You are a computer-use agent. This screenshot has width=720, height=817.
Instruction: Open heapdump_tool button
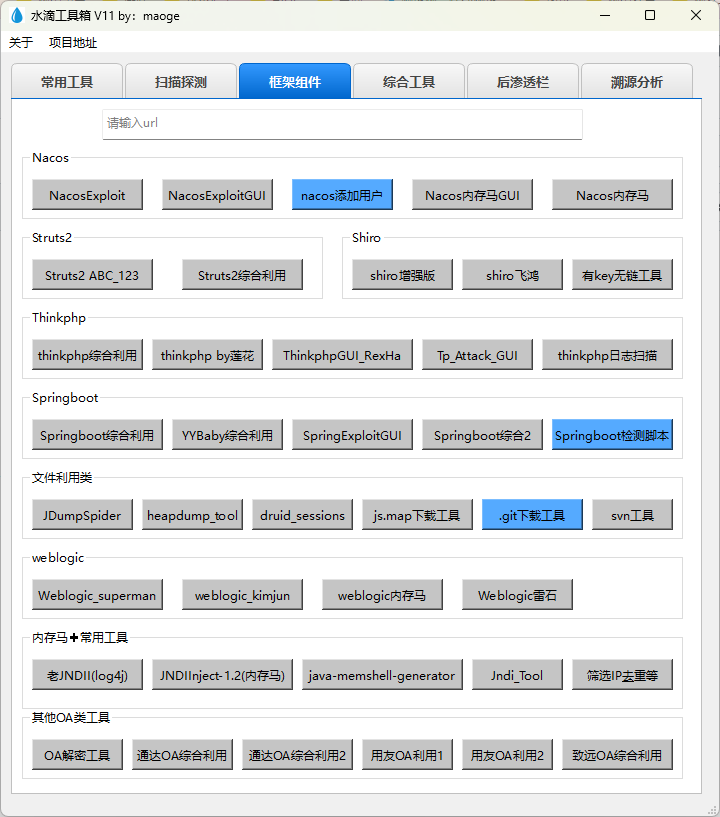click(192, 515)
